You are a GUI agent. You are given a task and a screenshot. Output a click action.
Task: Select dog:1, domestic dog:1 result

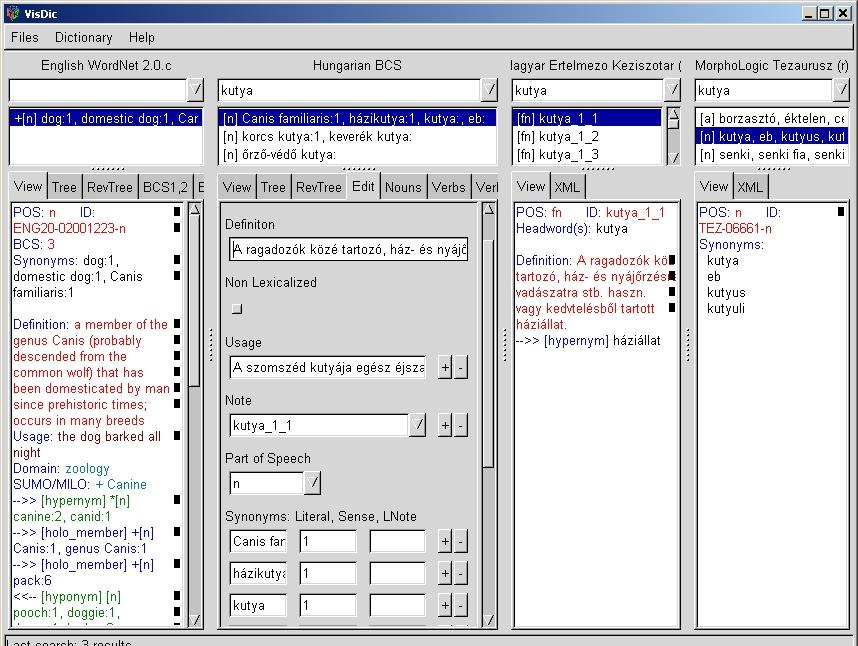click(x=106, y=118)
